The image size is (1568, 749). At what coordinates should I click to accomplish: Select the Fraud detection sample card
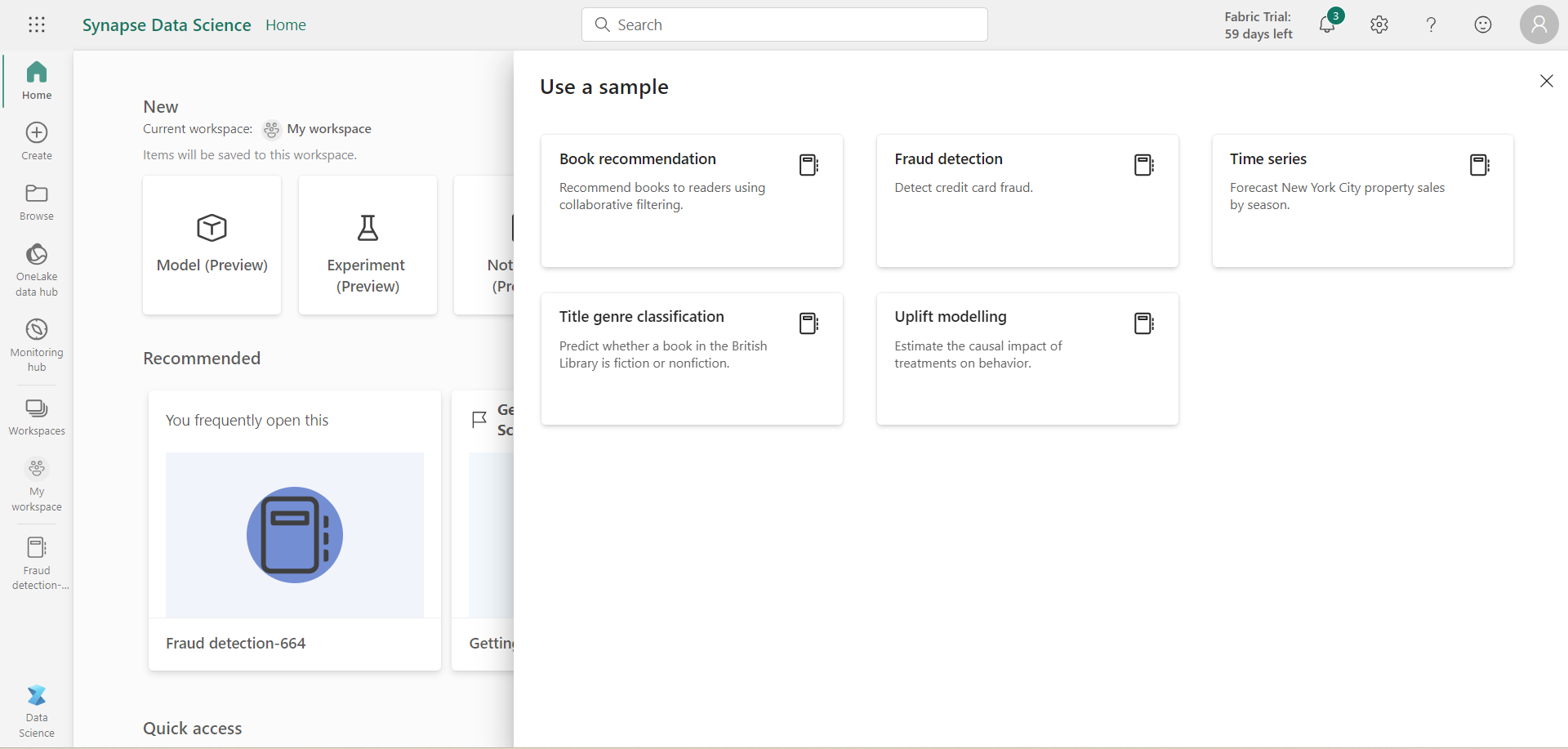point(1027,201)
